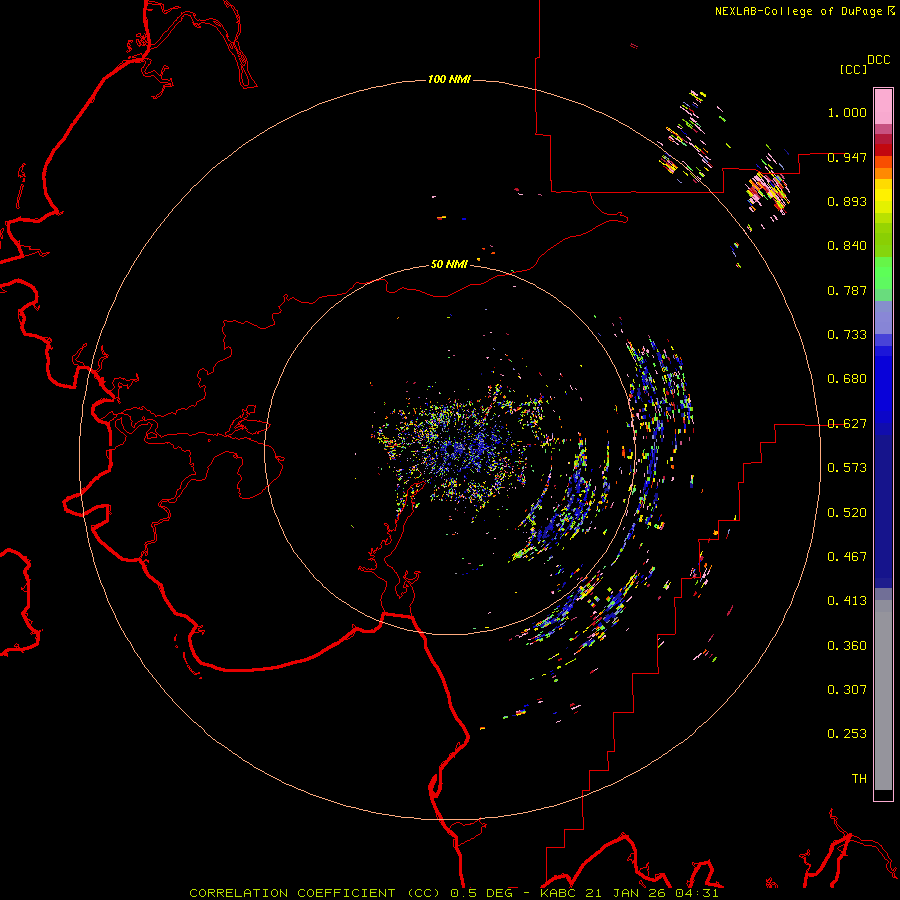Screen dimensions: 900x900
Task: Click the 0.467 scale value
Action: pyautogui.click(x=847, y=557)
